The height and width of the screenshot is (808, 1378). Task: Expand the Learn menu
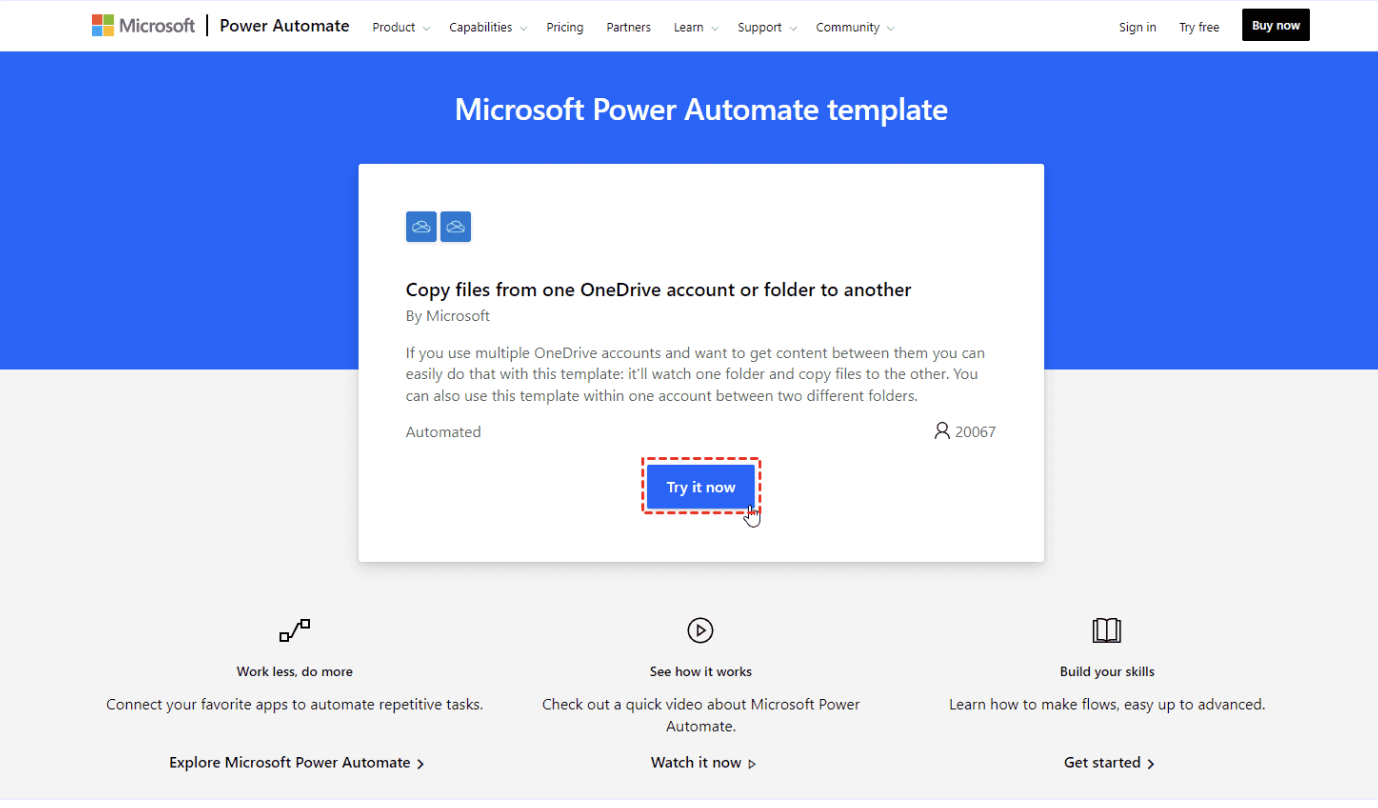(x=696, y=27)
